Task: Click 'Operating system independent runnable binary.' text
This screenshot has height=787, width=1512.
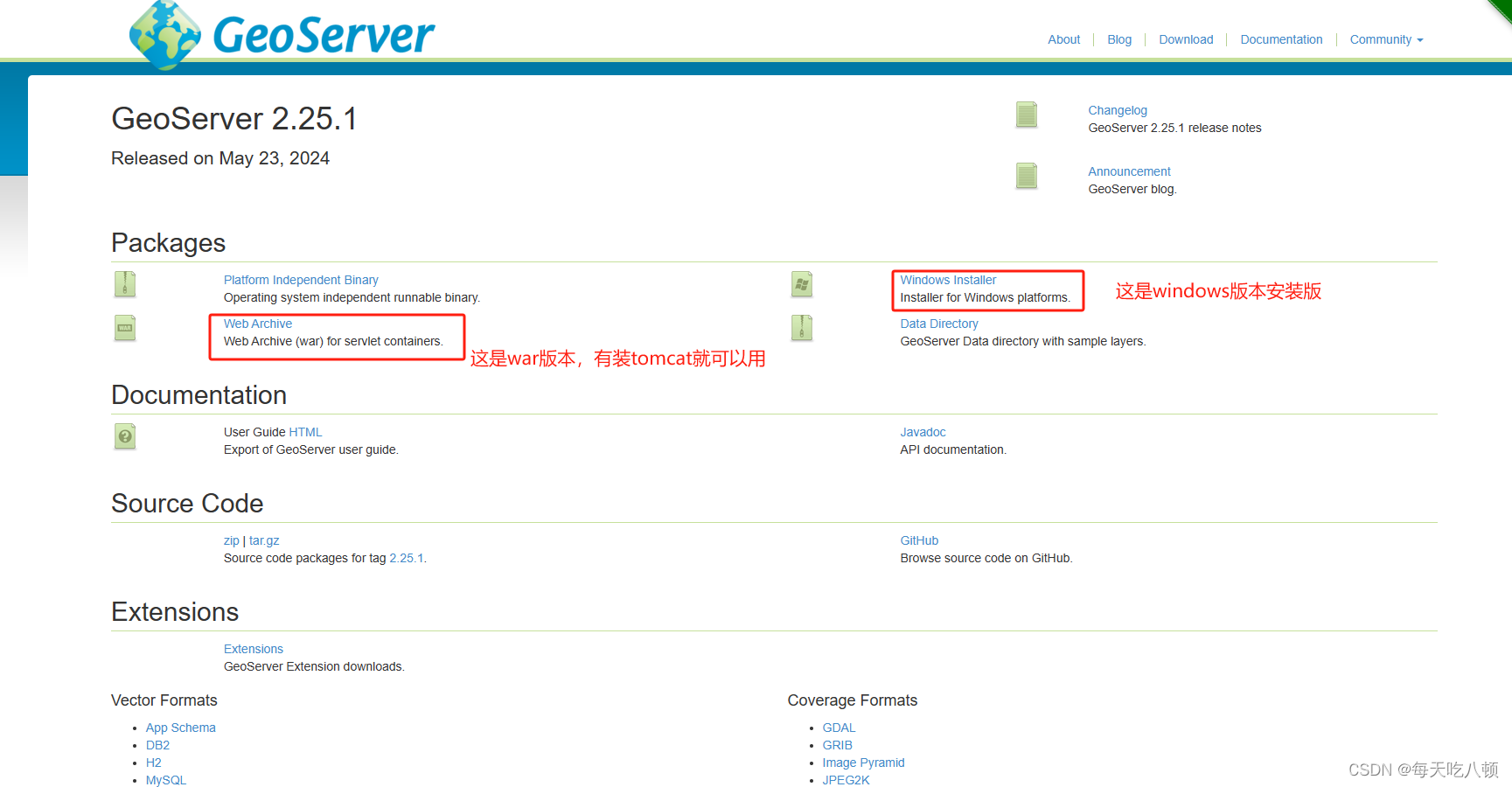Action: pos(352,297)
